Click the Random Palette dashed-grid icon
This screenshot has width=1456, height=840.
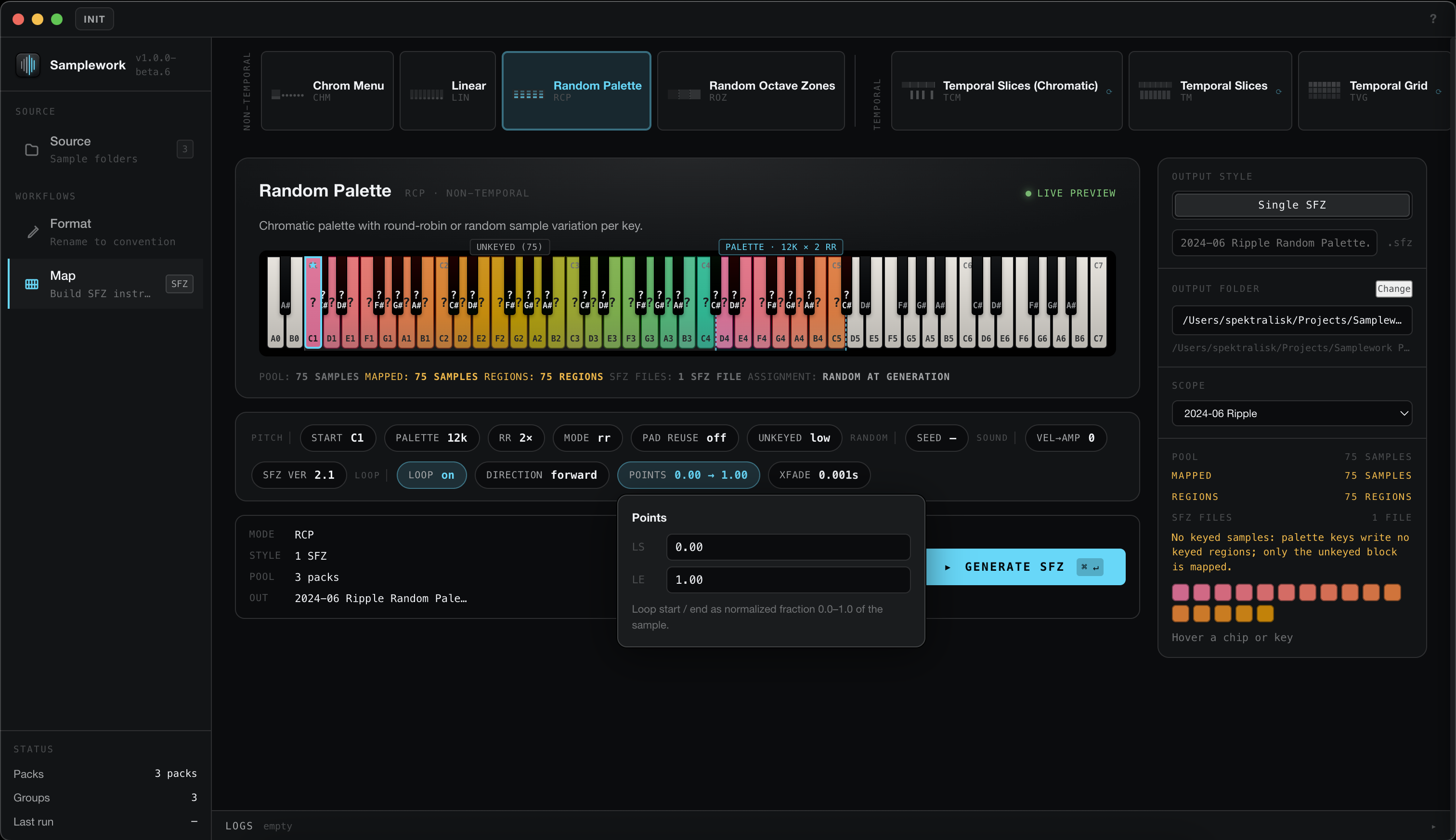point(528,94)
